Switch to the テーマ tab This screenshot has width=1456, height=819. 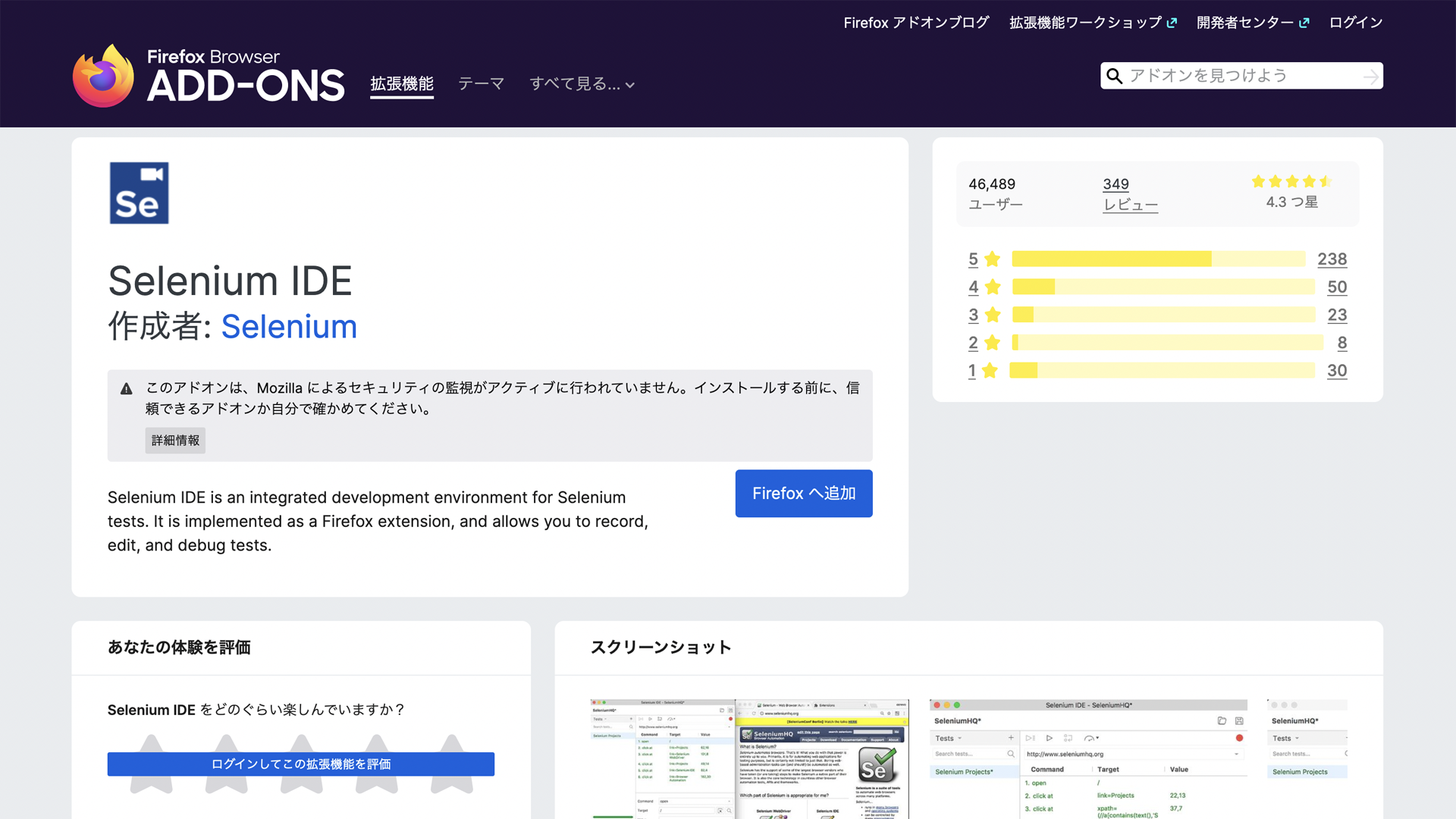[481, 84]
